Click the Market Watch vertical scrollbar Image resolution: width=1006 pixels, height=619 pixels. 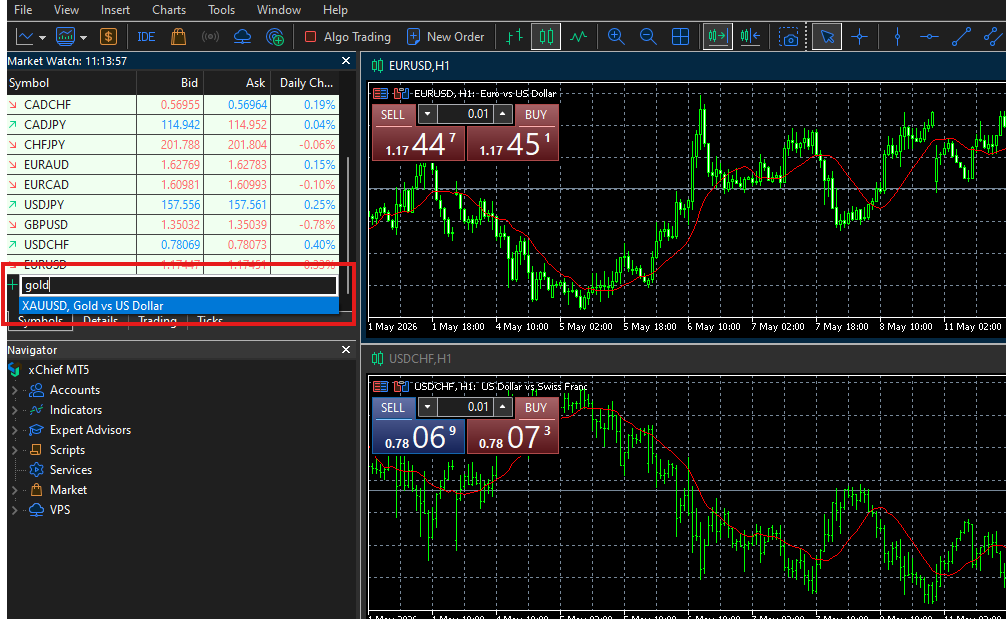(x=348, y=225)
